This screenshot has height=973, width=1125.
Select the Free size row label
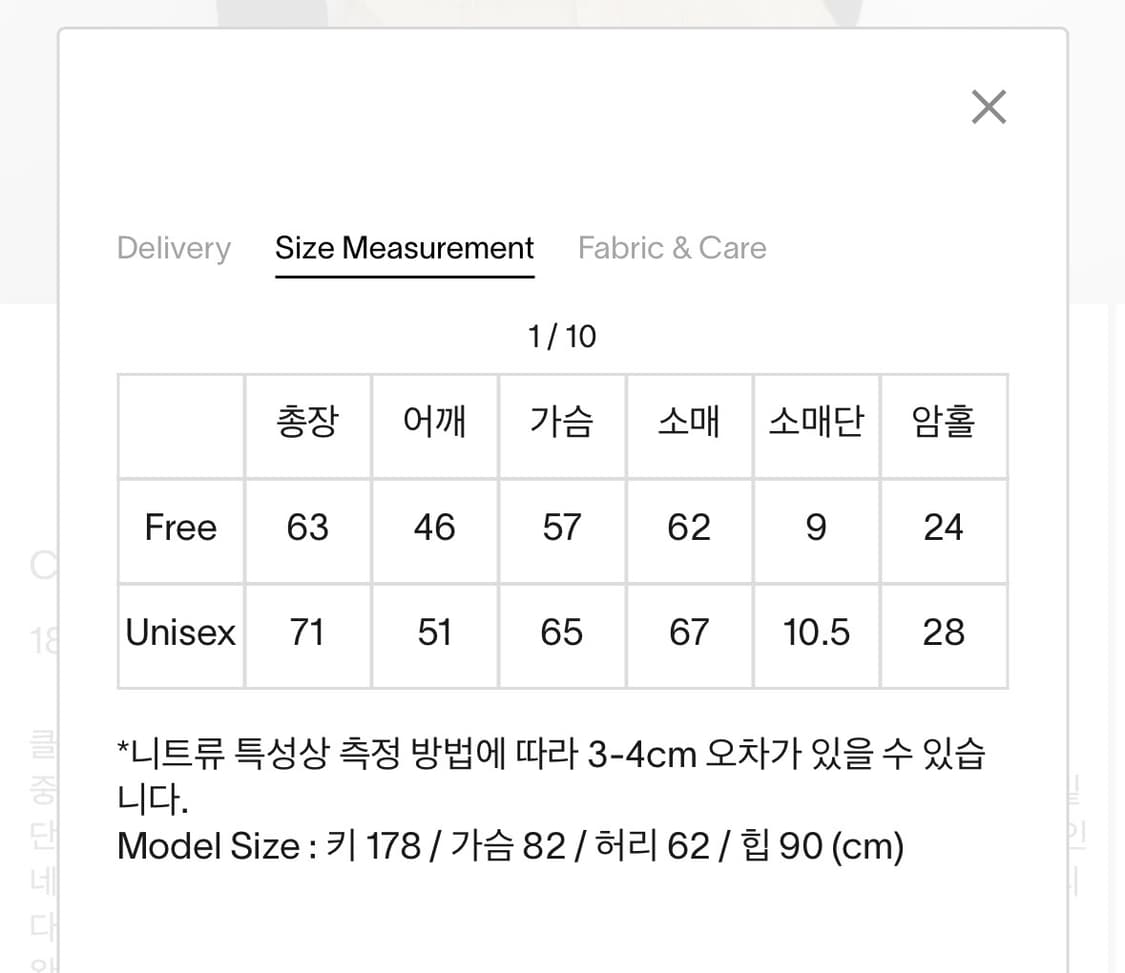(x=180, y=528)
